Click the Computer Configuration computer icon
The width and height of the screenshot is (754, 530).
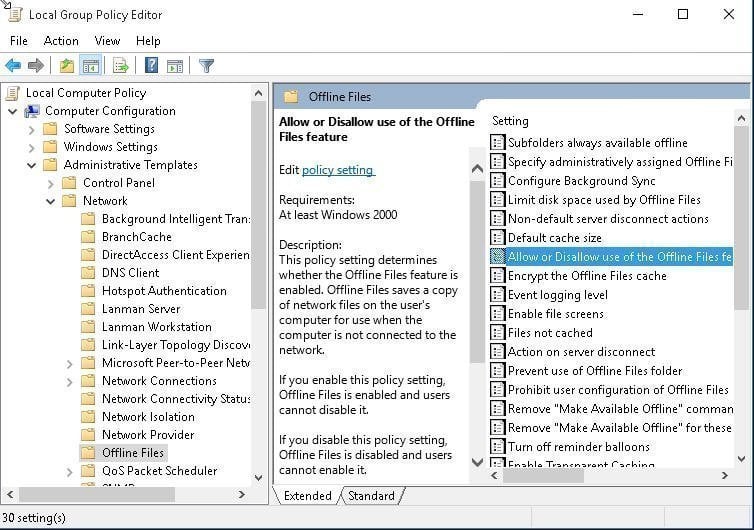[x=32, y=111]
